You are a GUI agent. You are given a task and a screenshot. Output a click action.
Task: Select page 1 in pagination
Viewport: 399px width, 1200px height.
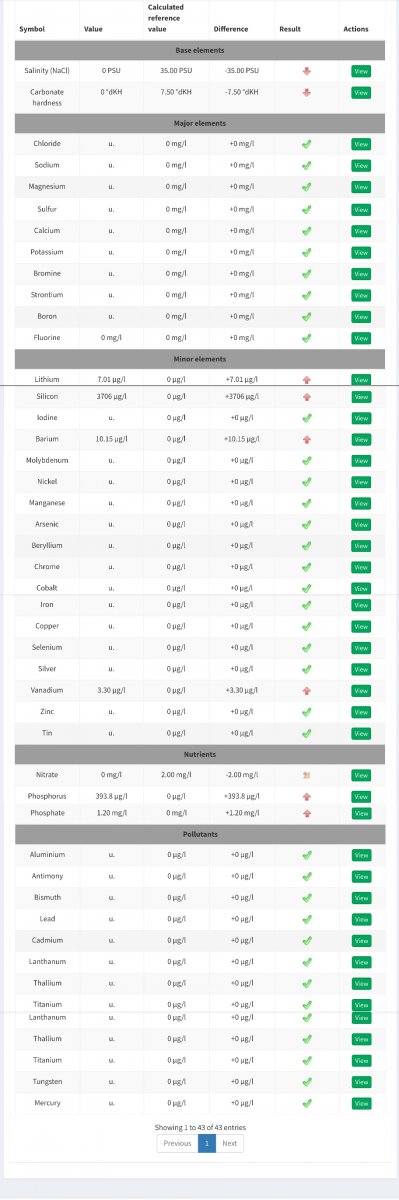(207, 1143)
